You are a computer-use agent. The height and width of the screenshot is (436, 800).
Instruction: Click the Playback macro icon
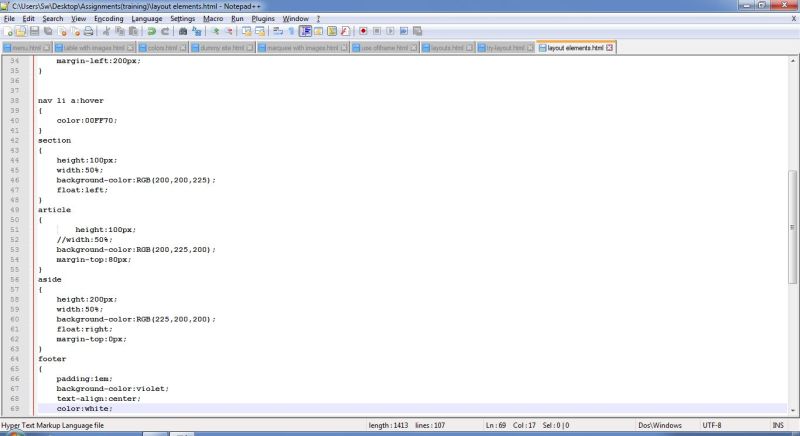390,31
